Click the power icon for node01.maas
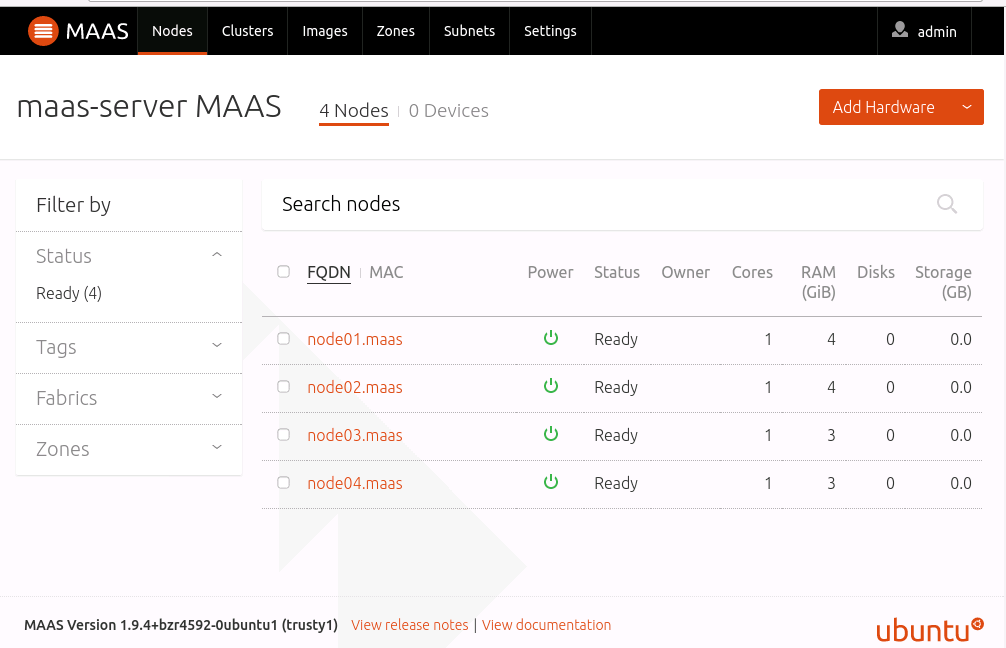The height and width of the screenshot is (648, 1006). tap(550, 339)
